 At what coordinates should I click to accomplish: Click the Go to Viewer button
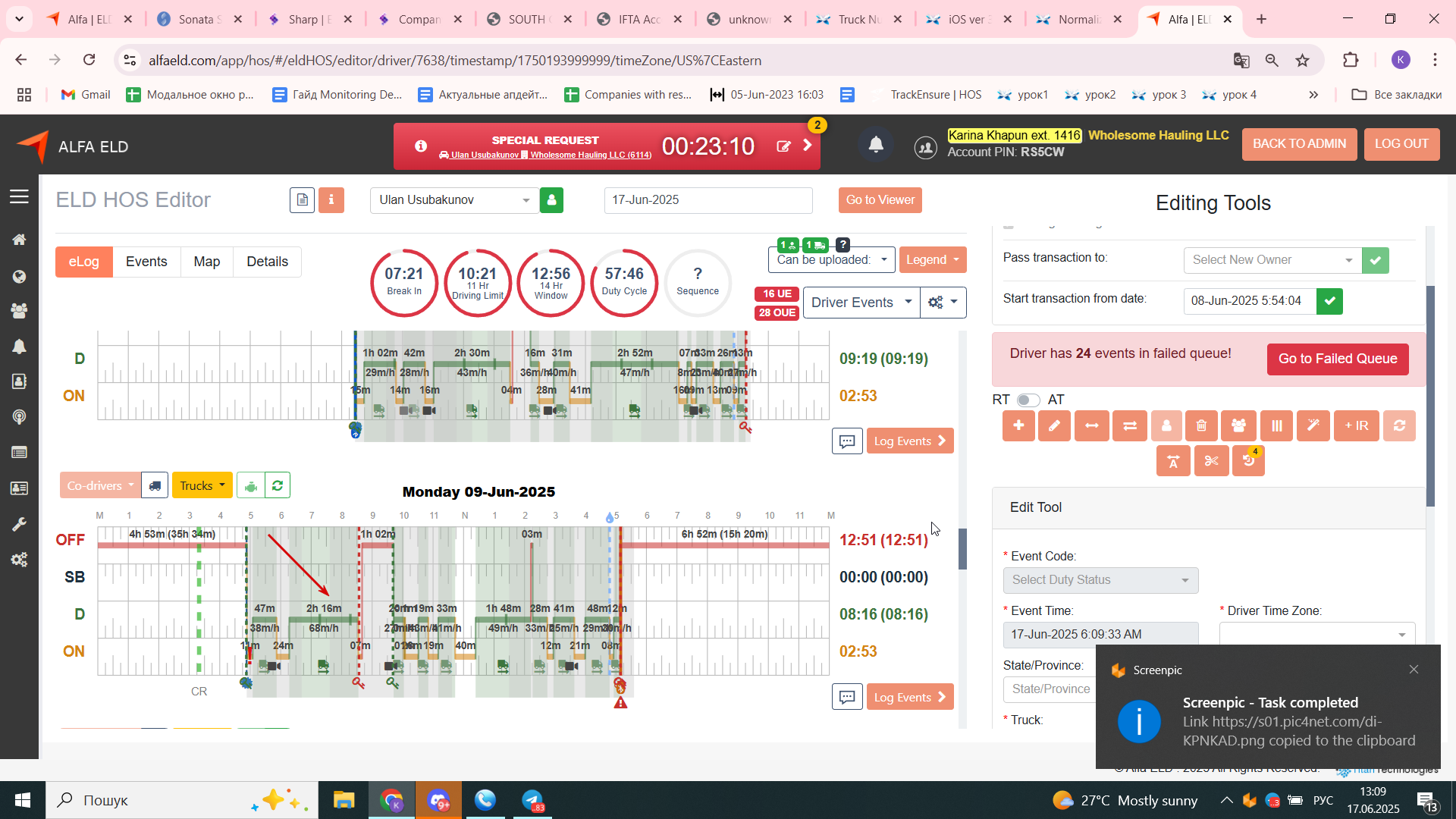[x=880, y=200]
